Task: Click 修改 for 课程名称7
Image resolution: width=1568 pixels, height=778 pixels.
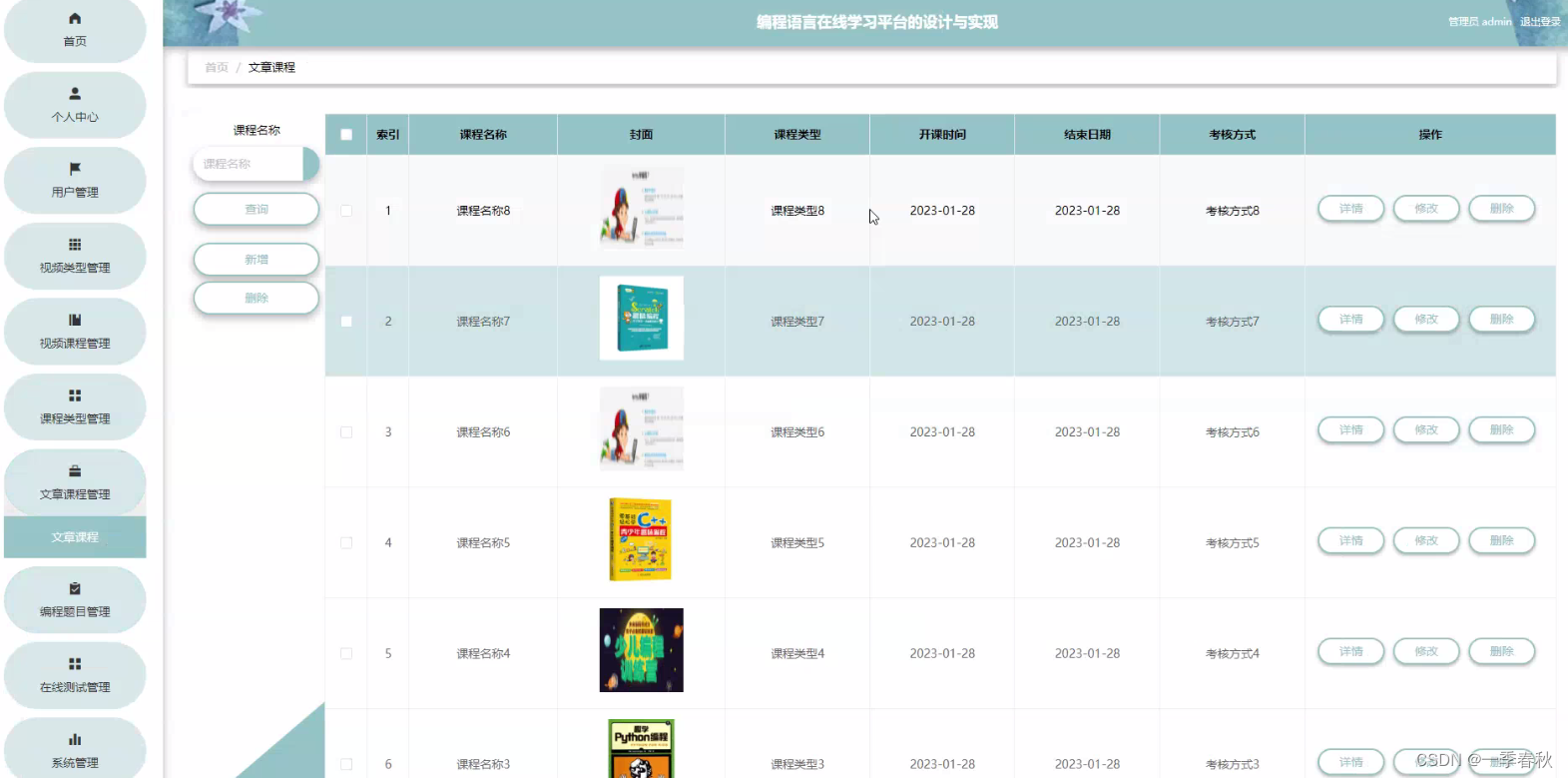Action: (x=1426, y=320)
